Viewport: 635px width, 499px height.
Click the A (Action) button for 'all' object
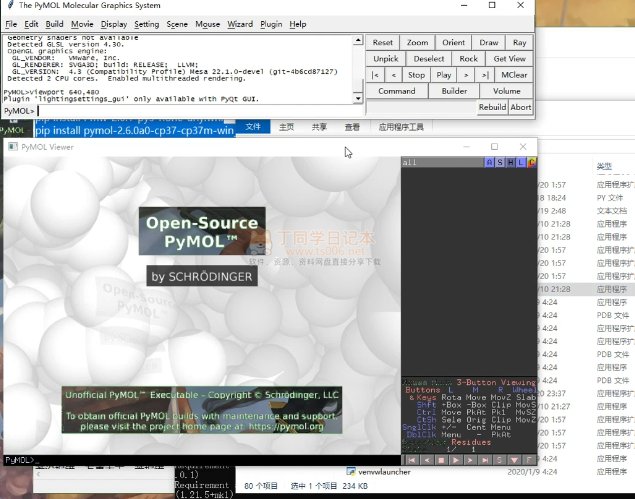coord(489,162)
